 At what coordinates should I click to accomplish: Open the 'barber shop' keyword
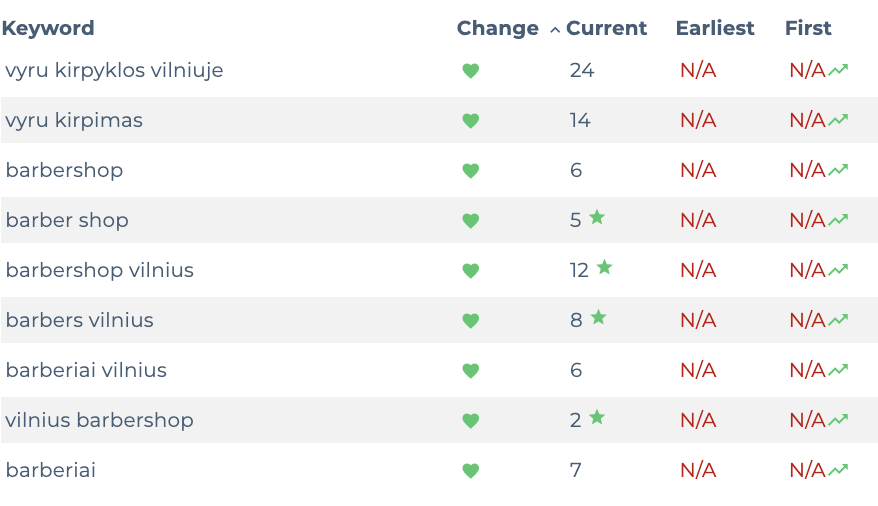tap(67, 220)
